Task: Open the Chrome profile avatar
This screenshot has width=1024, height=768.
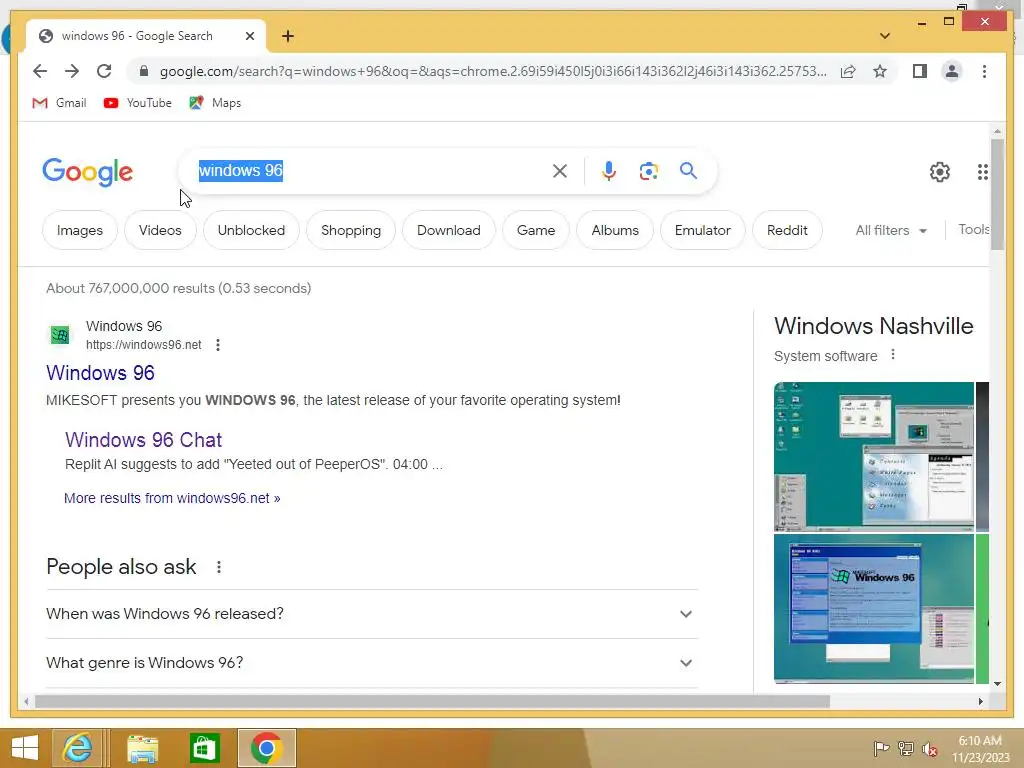Action: [x=952, y=71]
